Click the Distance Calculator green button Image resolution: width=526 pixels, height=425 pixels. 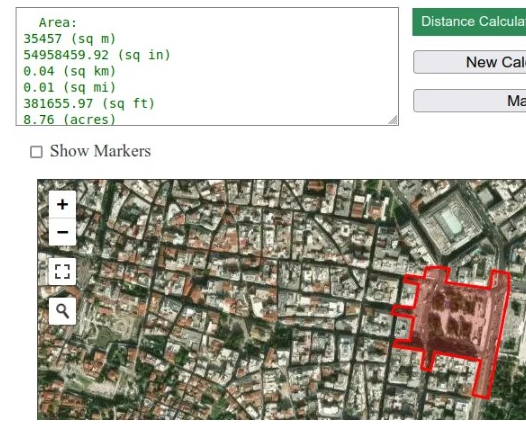tap(469, 22)
